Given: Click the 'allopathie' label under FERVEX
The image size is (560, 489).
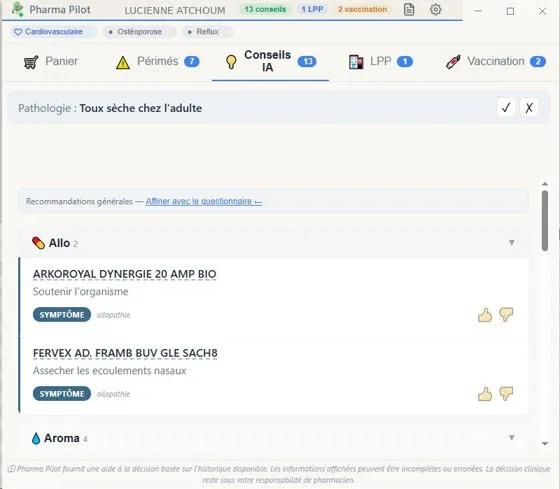Looking at the screenshot, I should 113,394.
